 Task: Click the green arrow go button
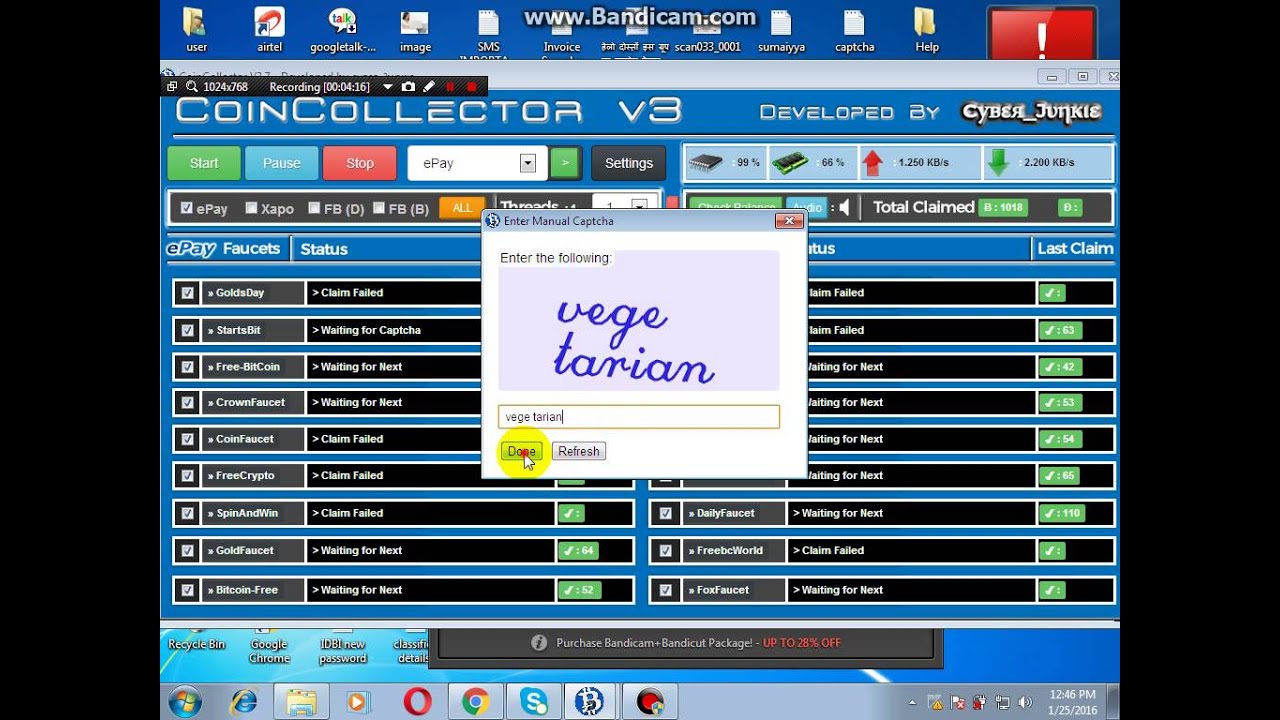[565, 163]
